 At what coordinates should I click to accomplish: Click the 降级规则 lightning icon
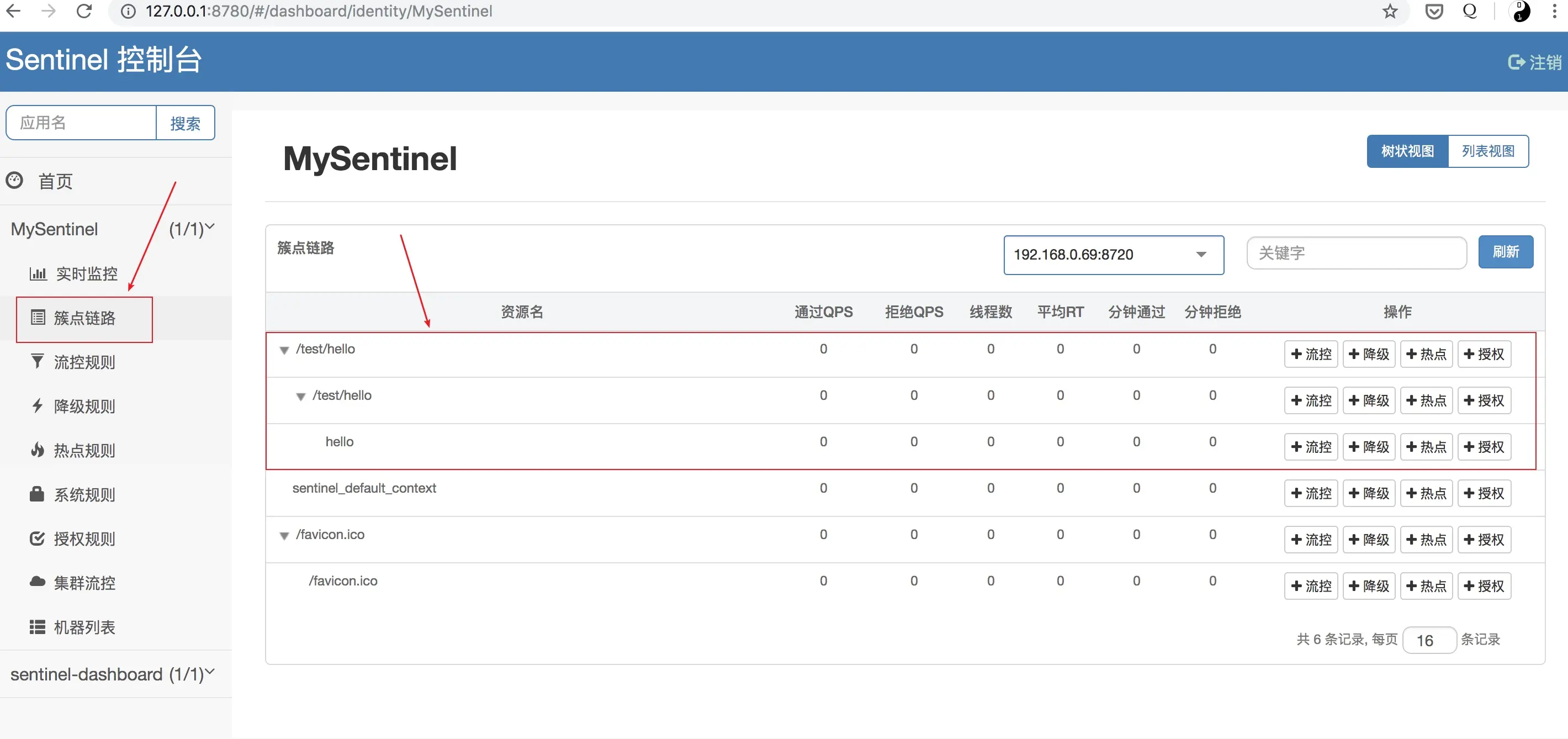(x=37, y=405)
